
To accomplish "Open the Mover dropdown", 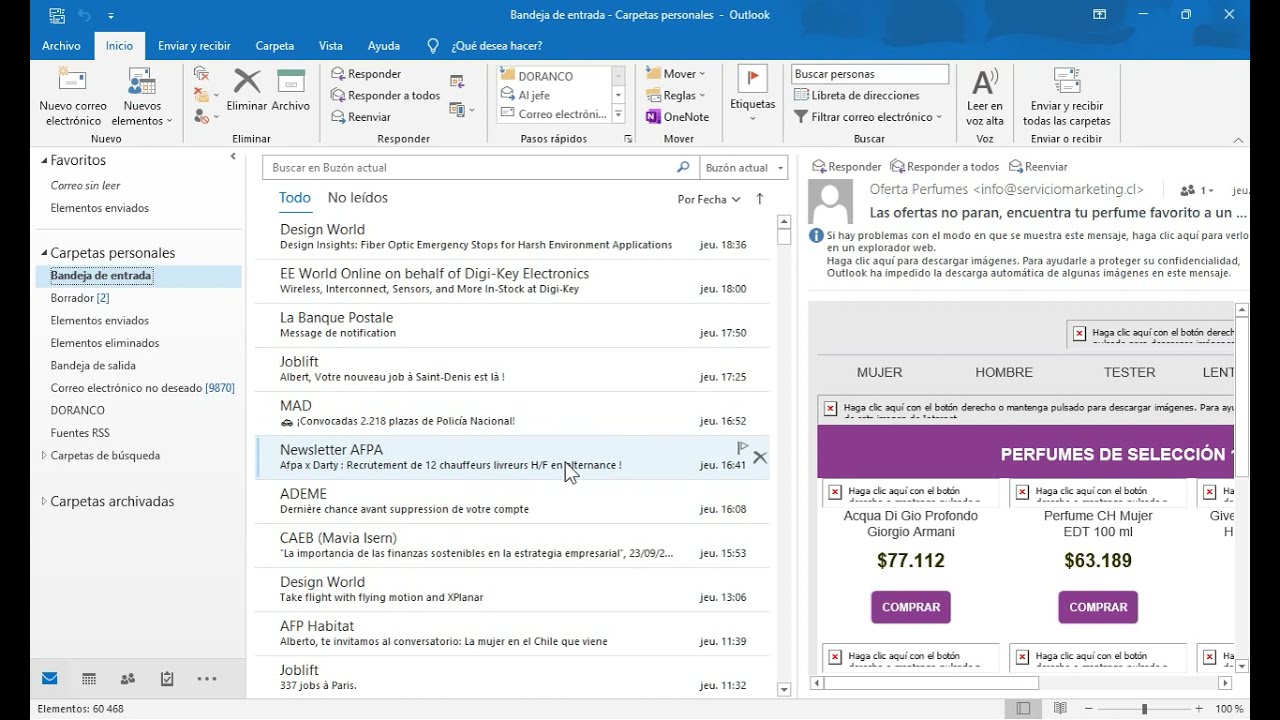I will coord(676,74).
